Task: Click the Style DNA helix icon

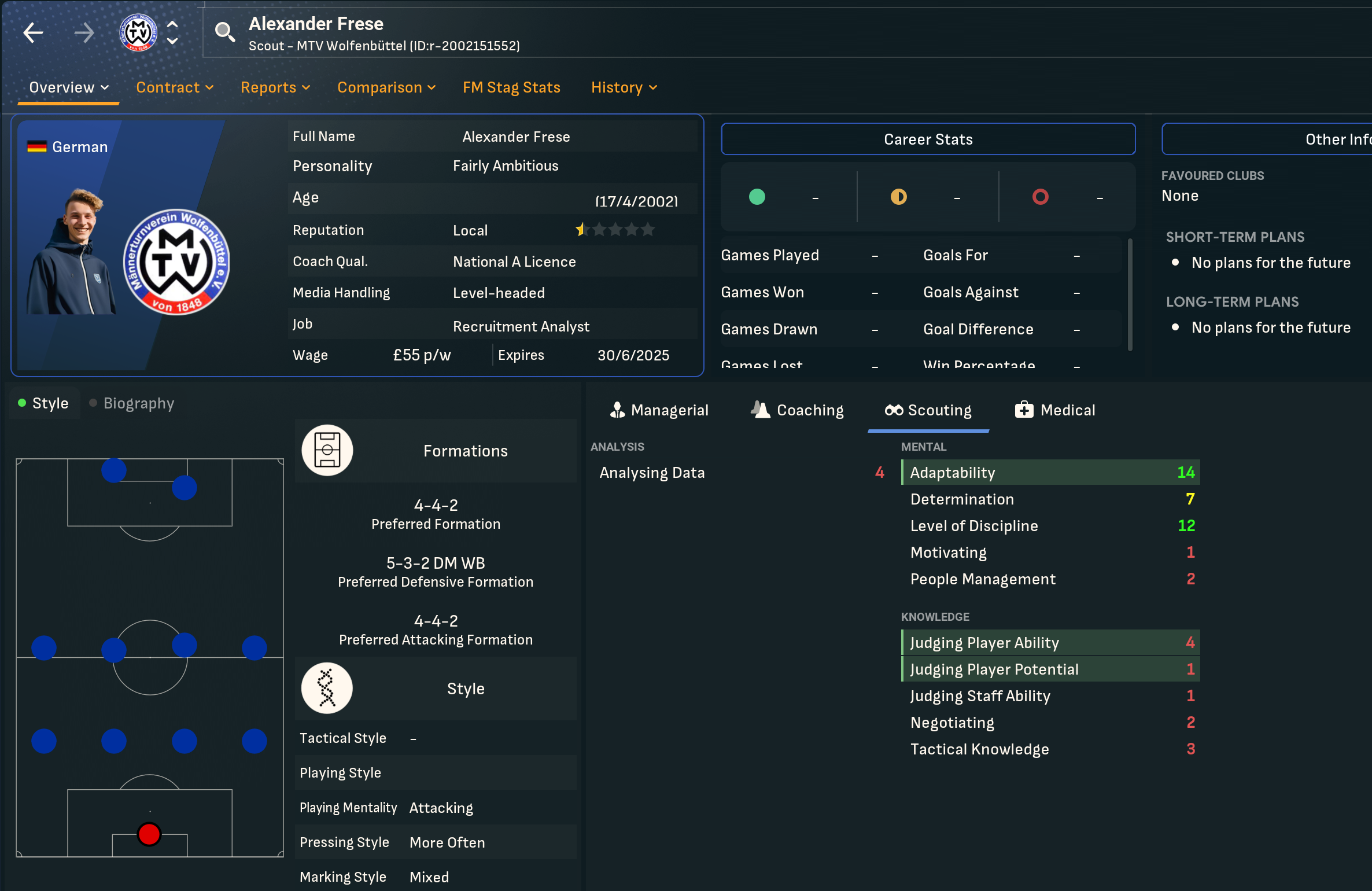Action: coord(327,688)
